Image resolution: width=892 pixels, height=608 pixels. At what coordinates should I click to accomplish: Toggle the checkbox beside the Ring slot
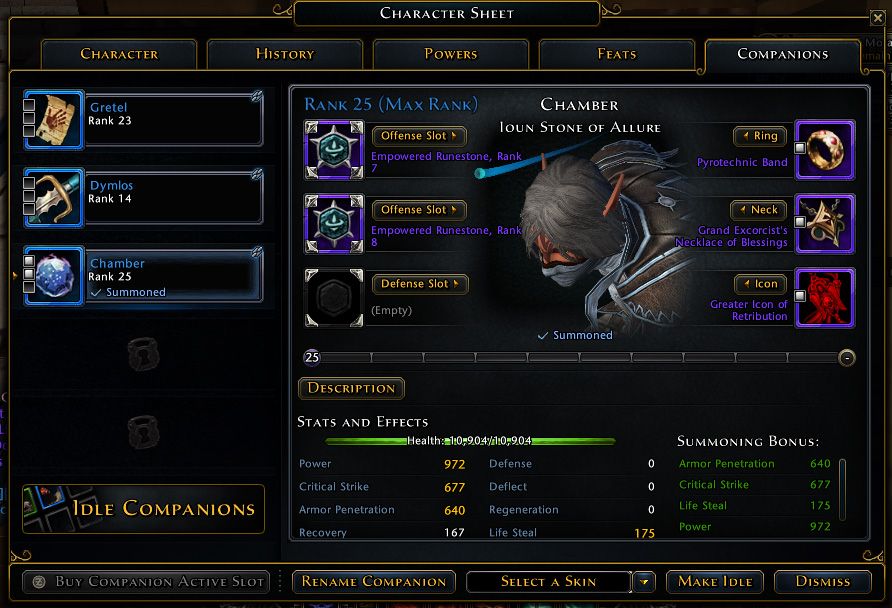click(x=800, y=148)
